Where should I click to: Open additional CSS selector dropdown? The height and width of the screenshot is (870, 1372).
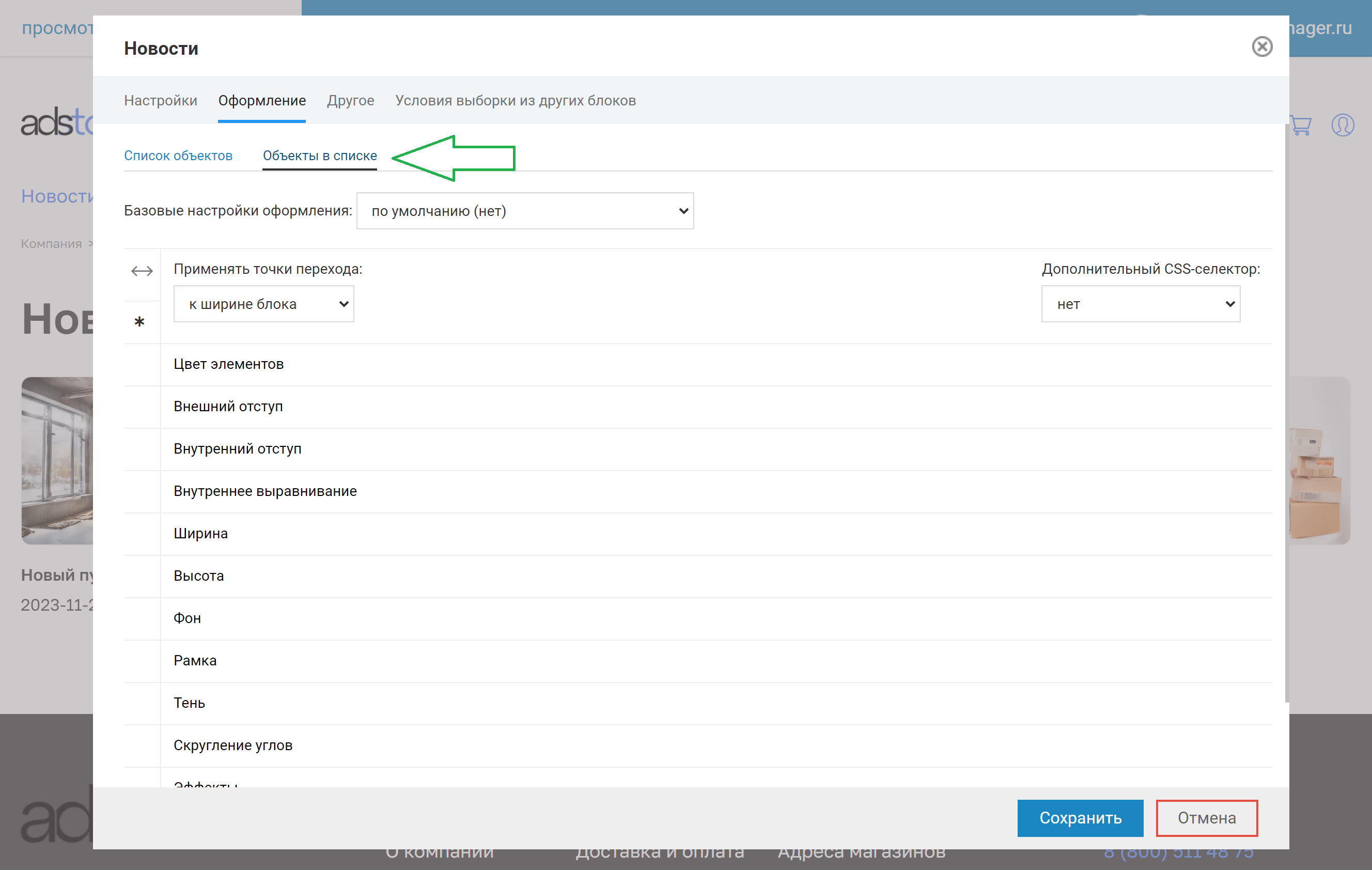pyautogui.click(x=1140, y=304)
